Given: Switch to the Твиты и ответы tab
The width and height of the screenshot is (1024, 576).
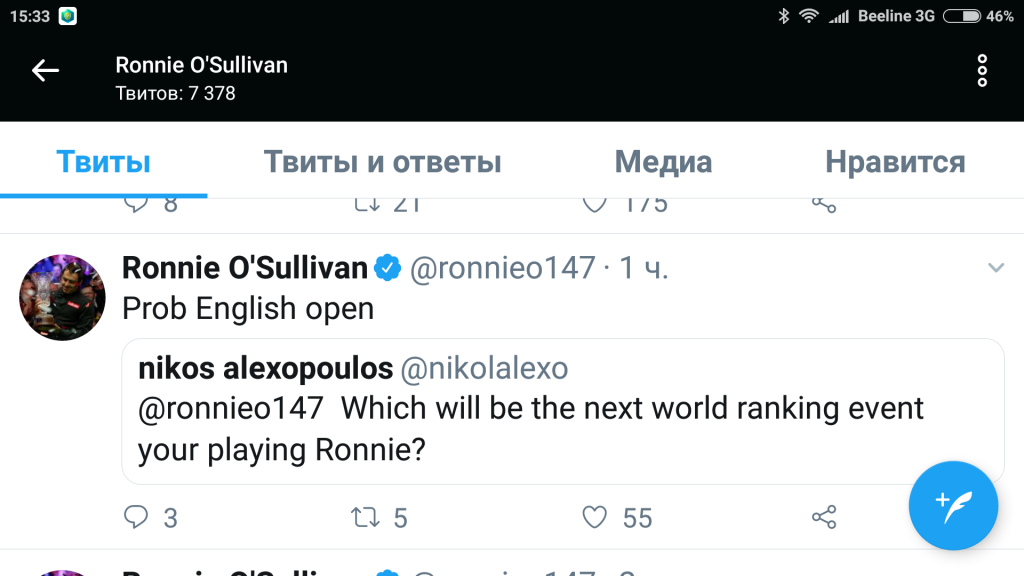Looking at the screenshot, I should click(x=382, y=162).
